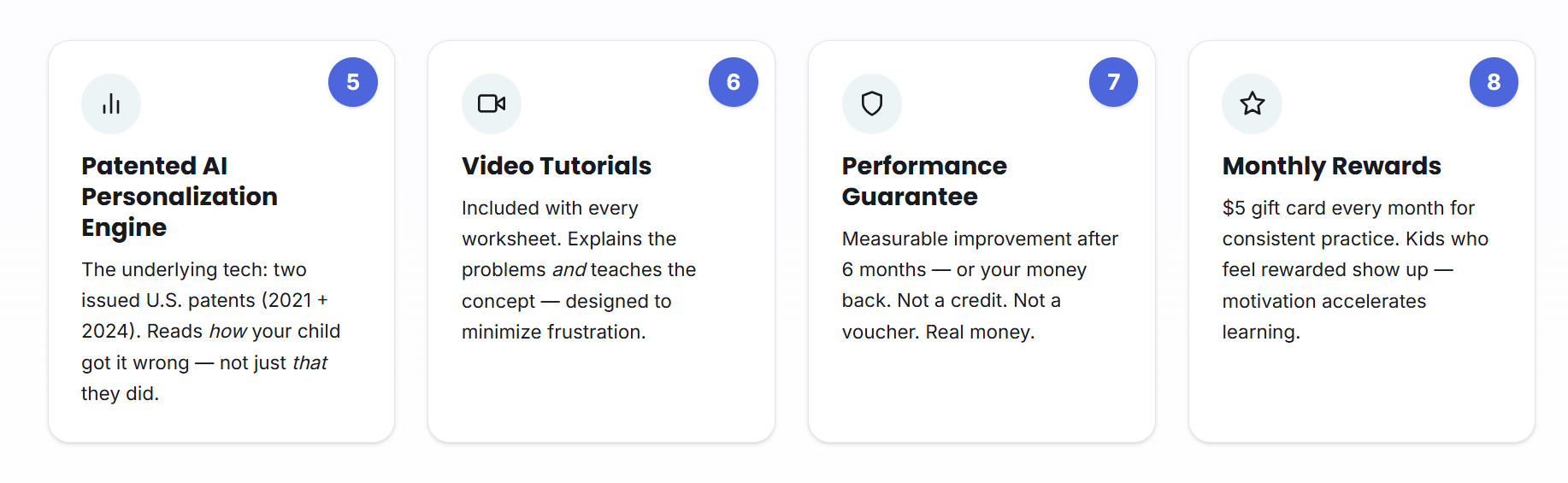Click the blue number 5 badge

click(353, 82)
